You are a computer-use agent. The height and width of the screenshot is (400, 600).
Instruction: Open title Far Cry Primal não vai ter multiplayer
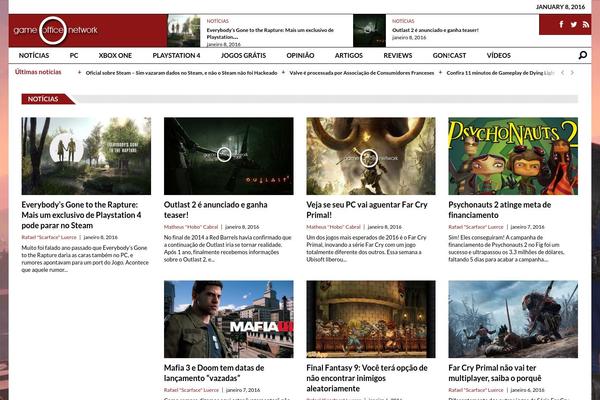pyautogui.click(x=495, y=373)
